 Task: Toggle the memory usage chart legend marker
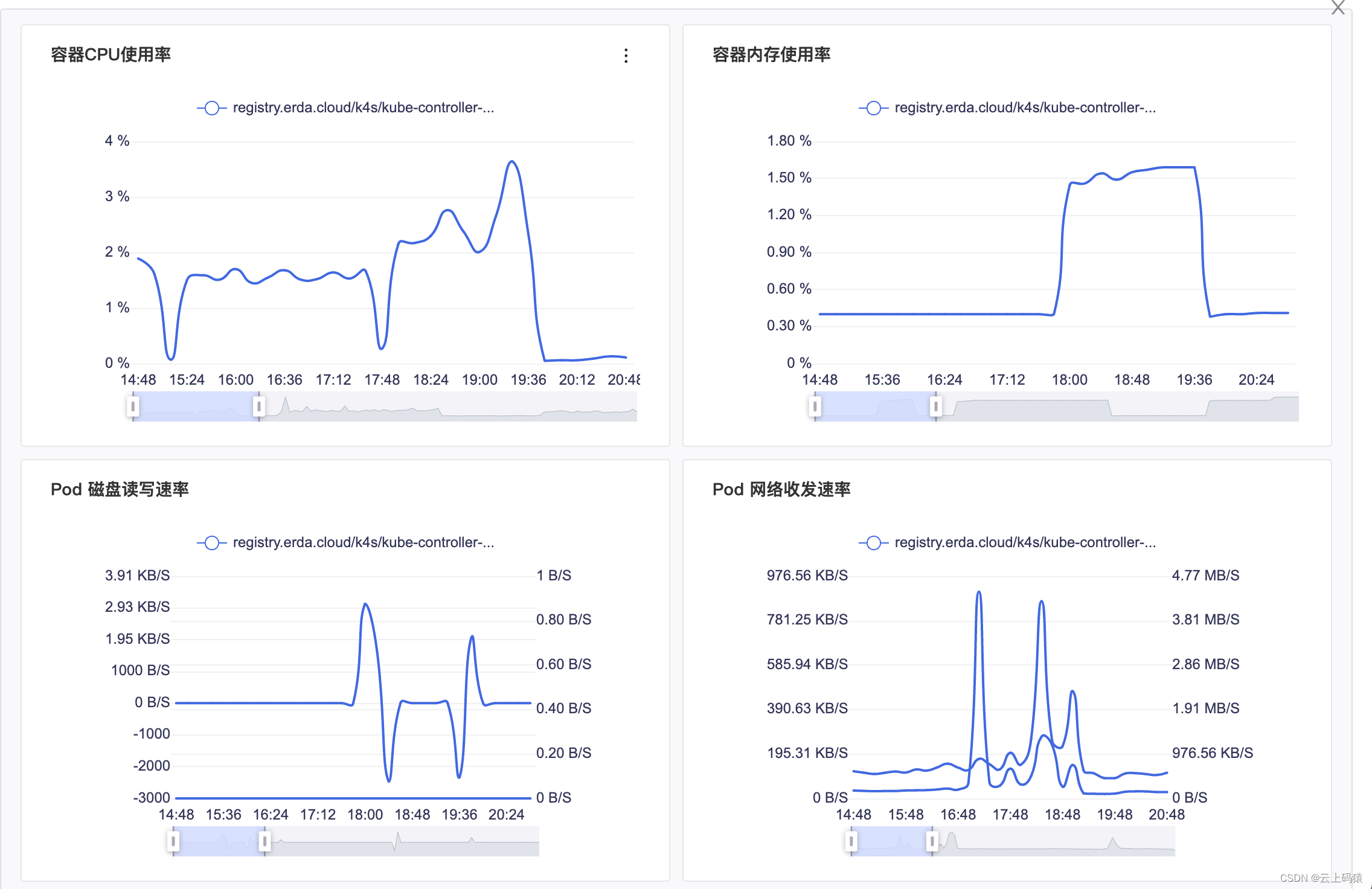[873, 108]
